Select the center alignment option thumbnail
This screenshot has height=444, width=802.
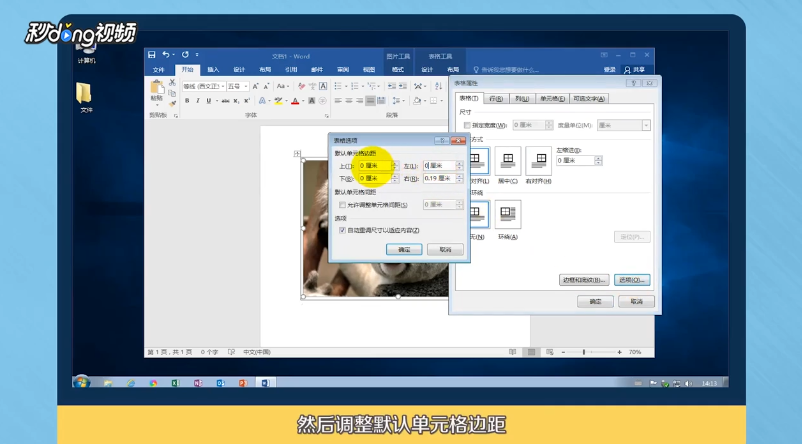(508, 161)
